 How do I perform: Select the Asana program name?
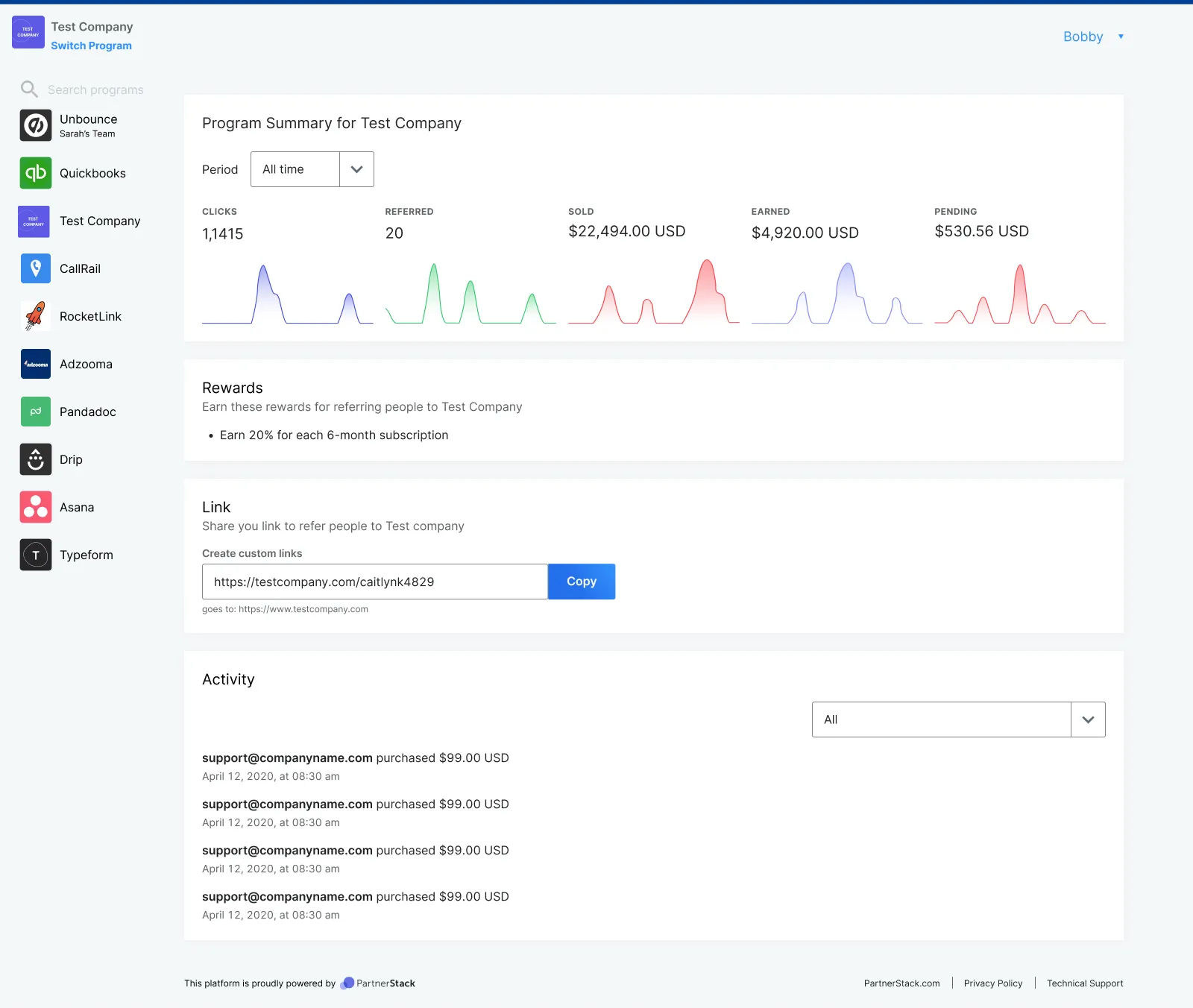point(77,507)
